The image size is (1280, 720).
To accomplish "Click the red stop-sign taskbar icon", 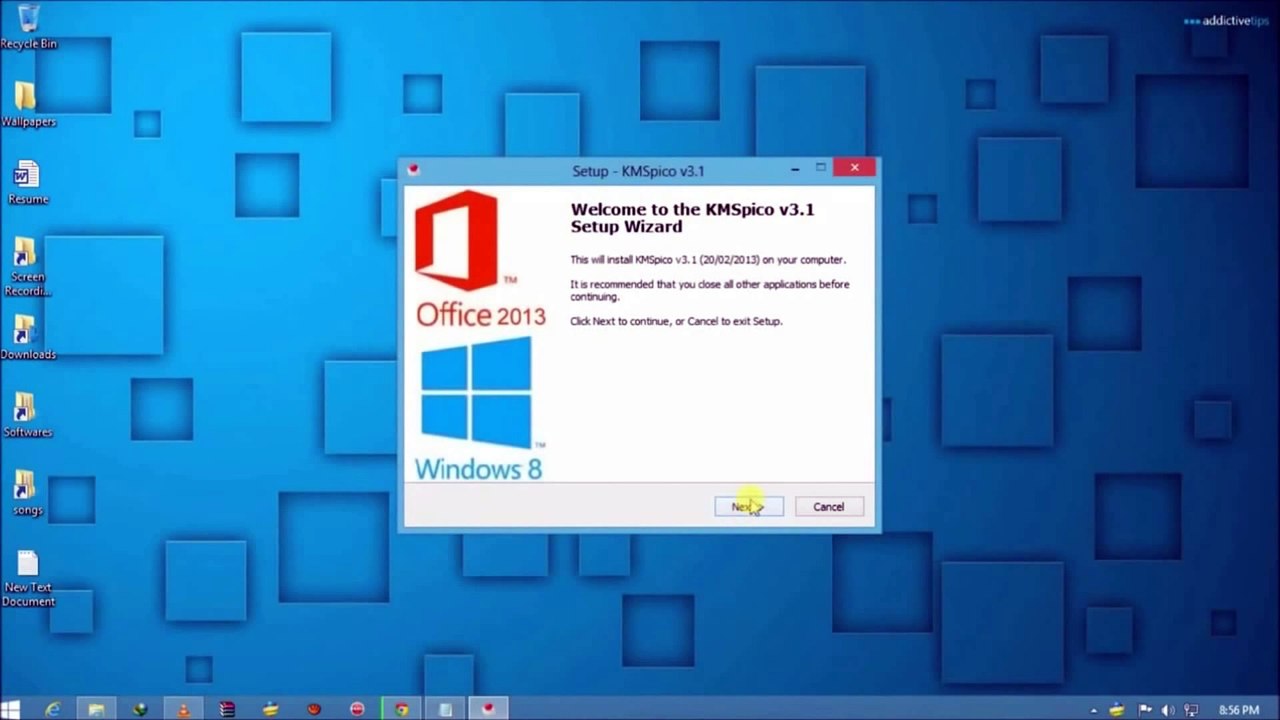I will tap(357, 710).
